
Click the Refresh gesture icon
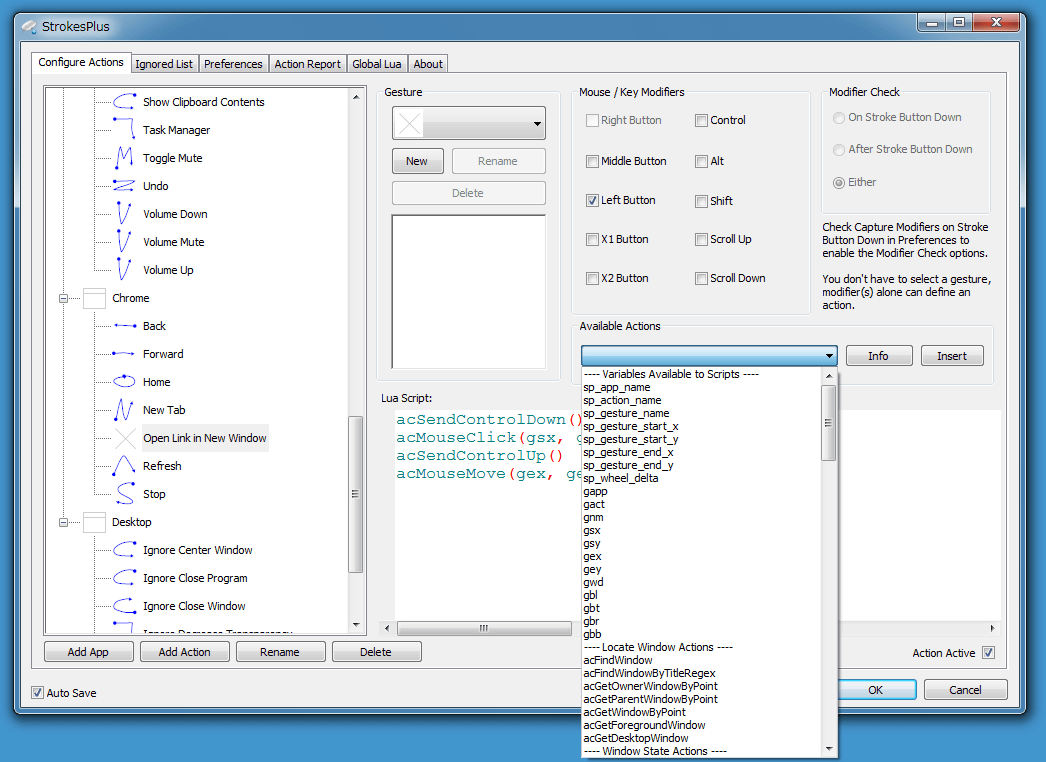(x=125, y=465)
